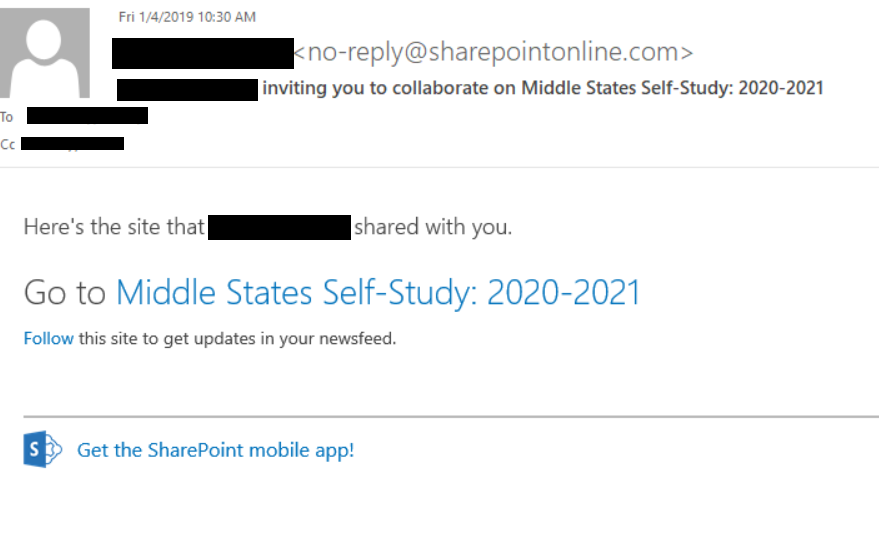Click the redacted recipient in the To field
This screenshot has height=554, width=879.
click(x=87, y=116)
